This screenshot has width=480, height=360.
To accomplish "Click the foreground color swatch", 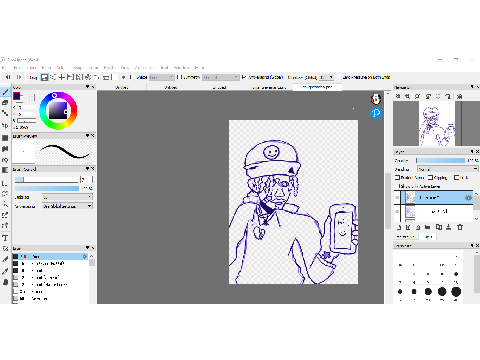I will click(17, 96).
